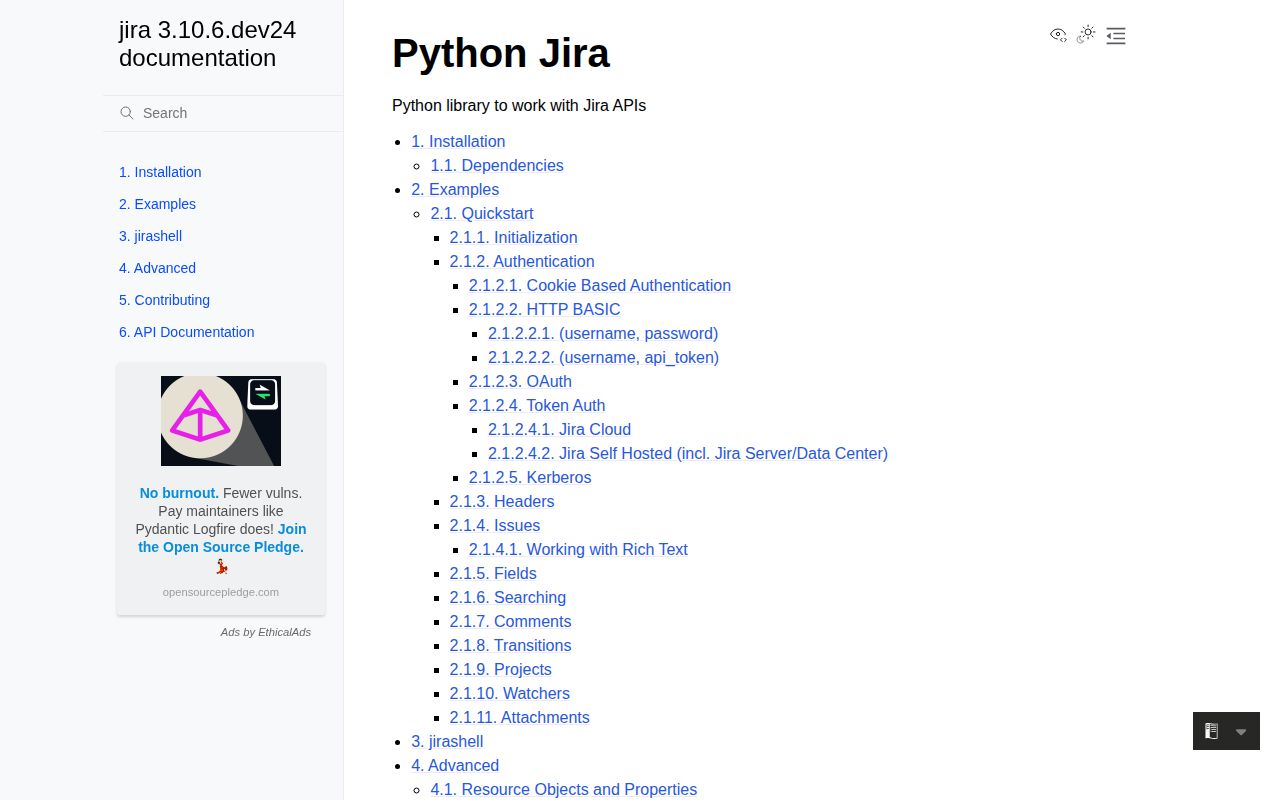1280x800 pixels.
Task: Go to 2.1.2.4.2. Jira Self Hosted link
Action: pos(688,453)
